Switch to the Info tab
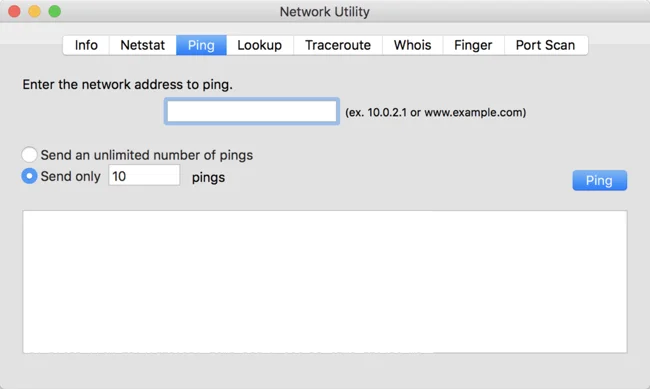The height and width of the screenshot is (389, 650). click(86, 45)
